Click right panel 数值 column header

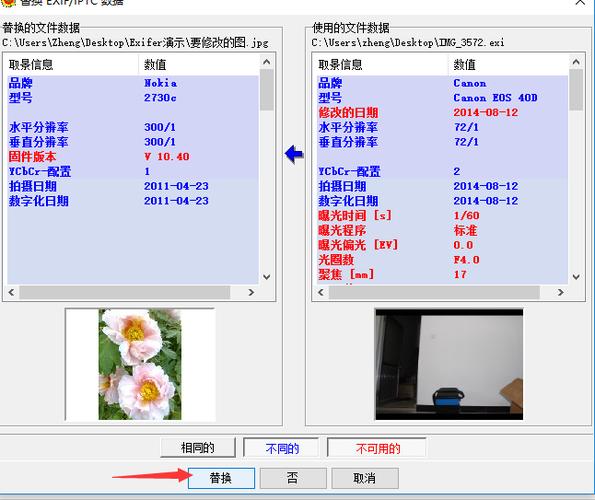(508, 65)
